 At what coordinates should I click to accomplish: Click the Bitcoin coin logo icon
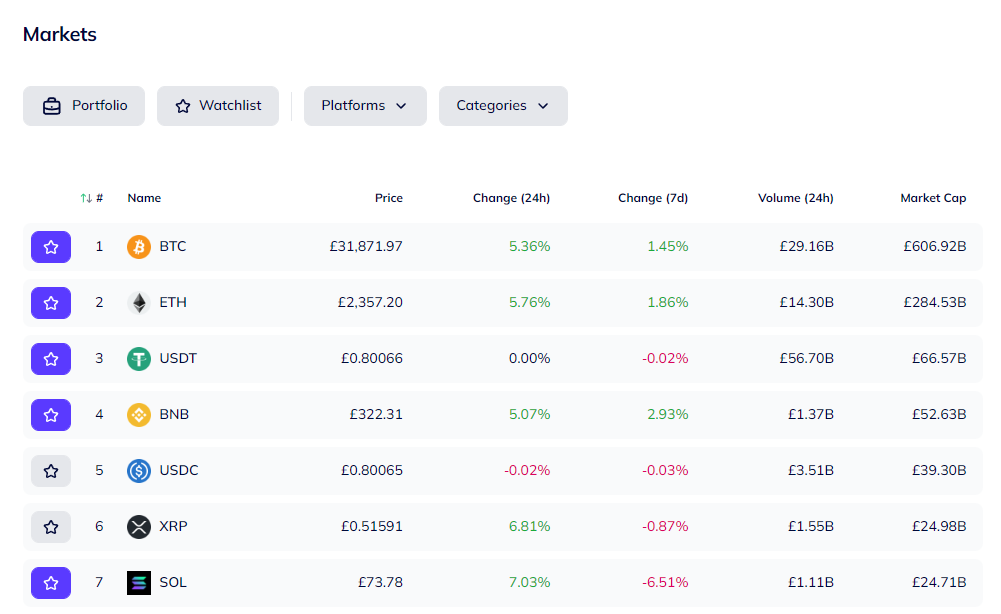139,246
